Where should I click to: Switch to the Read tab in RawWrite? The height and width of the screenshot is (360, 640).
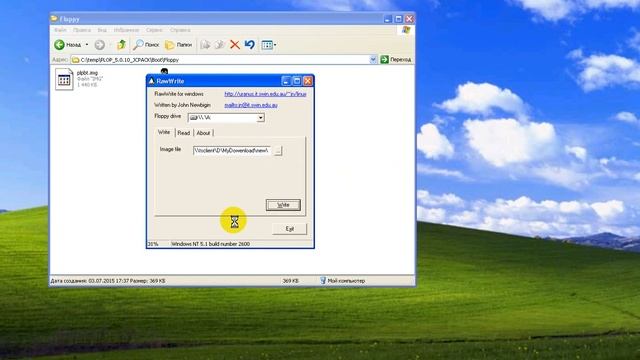click(x=184, y=133)
